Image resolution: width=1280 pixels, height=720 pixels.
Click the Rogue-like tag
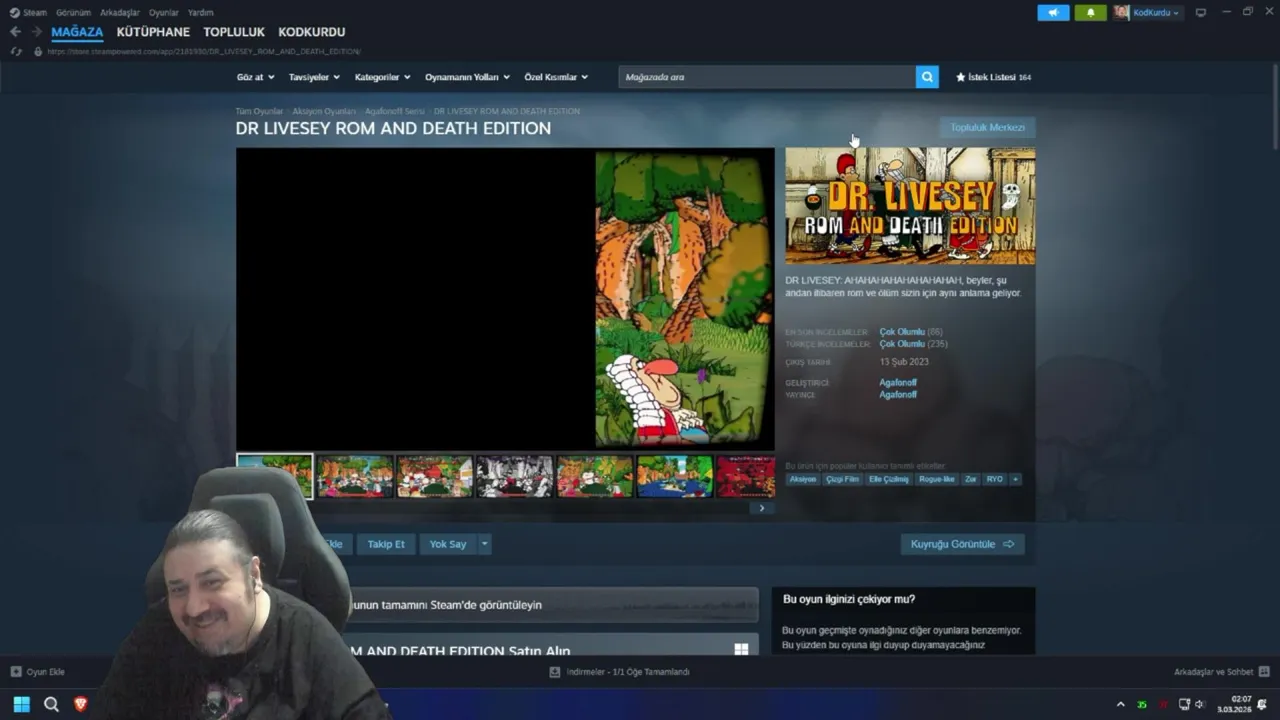pos(937,479)
